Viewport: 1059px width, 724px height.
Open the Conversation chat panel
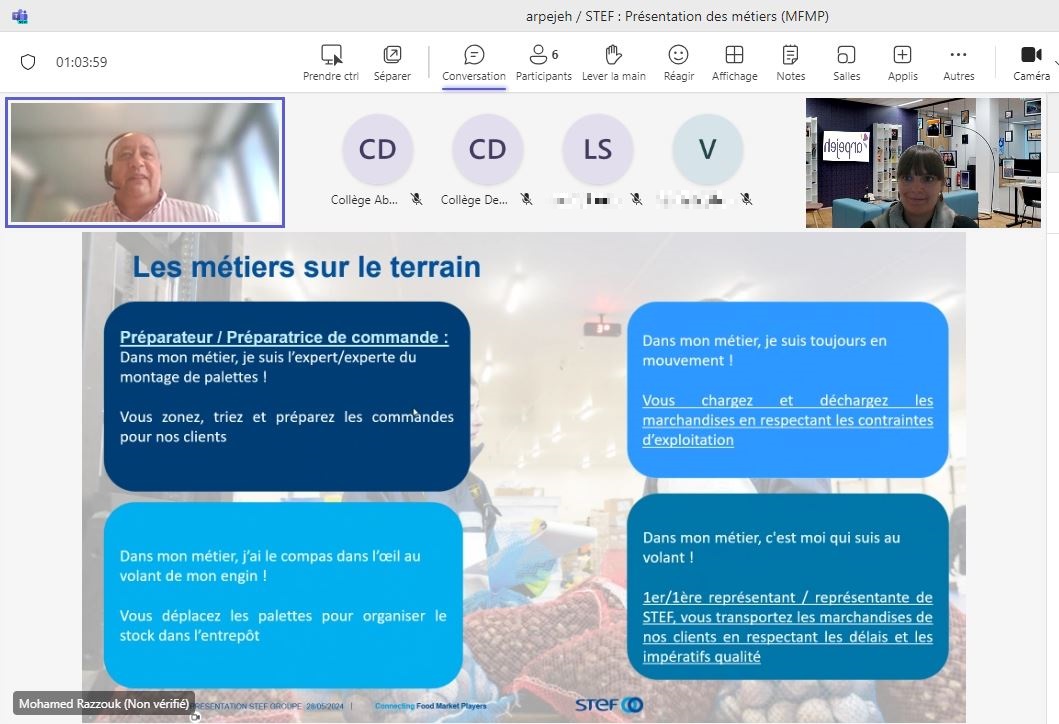click(x=474, y=55)
